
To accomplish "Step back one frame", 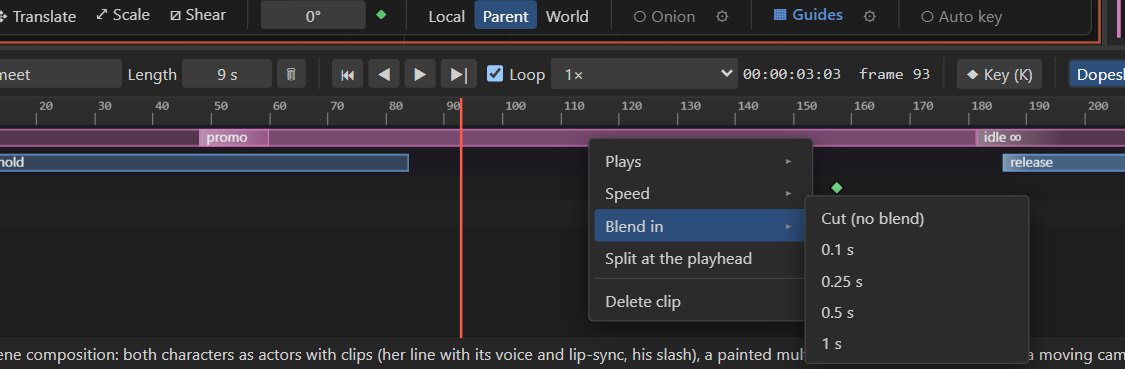I will 384,75.
